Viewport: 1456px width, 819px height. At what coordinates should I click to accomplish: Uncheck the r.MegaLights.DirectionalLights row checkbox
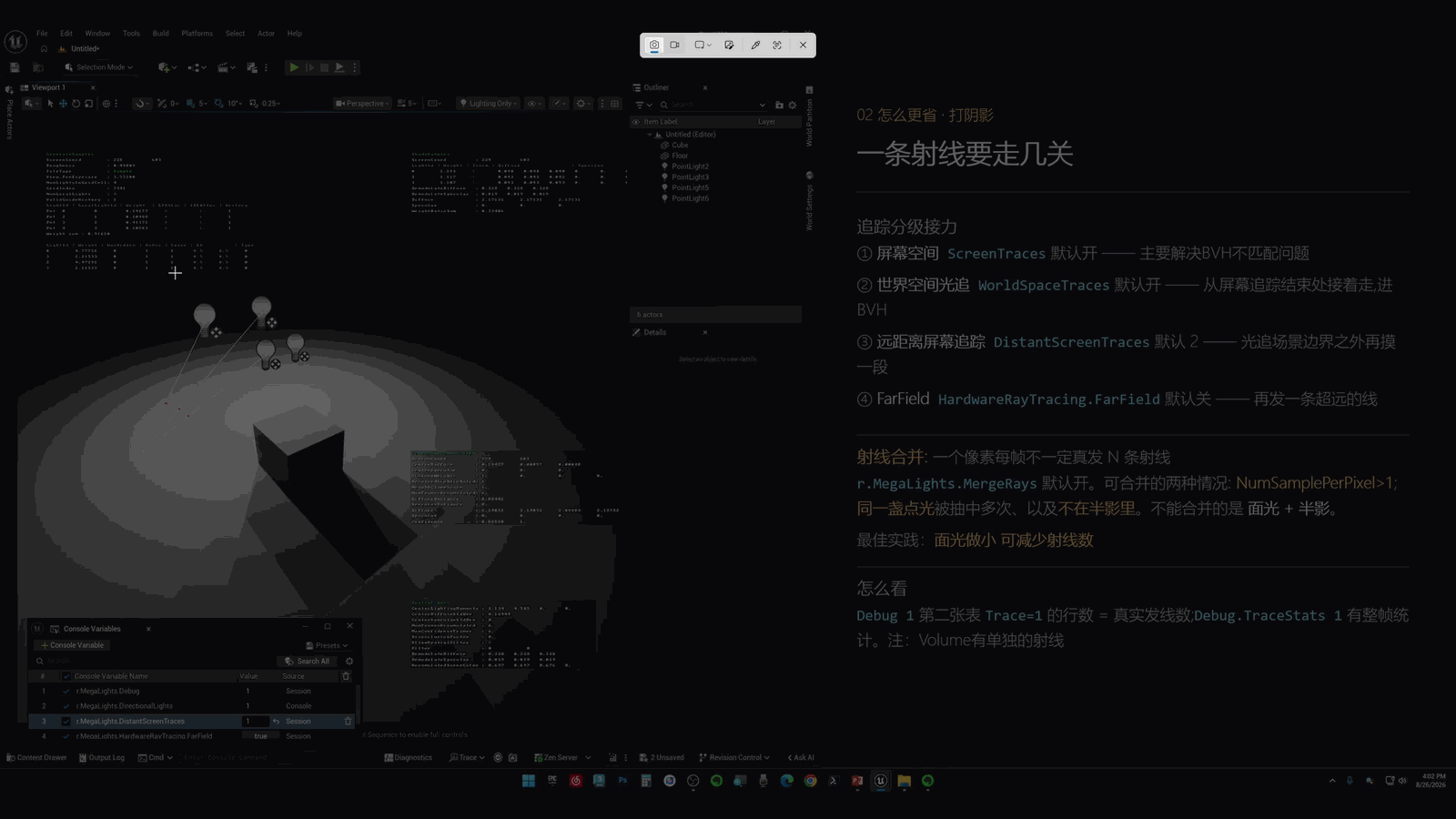(66, 706)
